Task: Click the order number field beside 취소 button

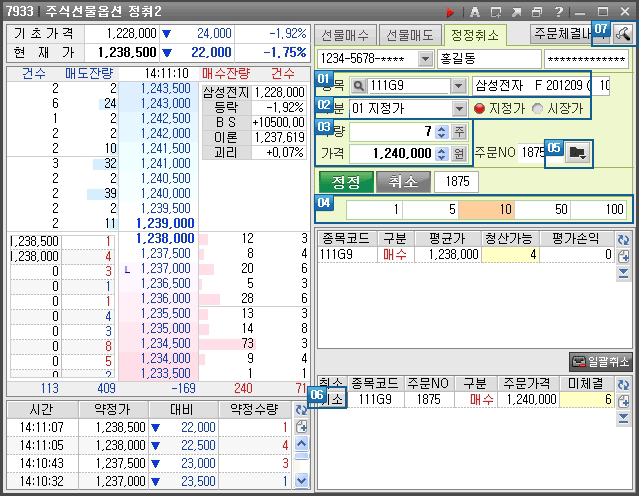Action: pyautogui.click(x=456, y=182)
